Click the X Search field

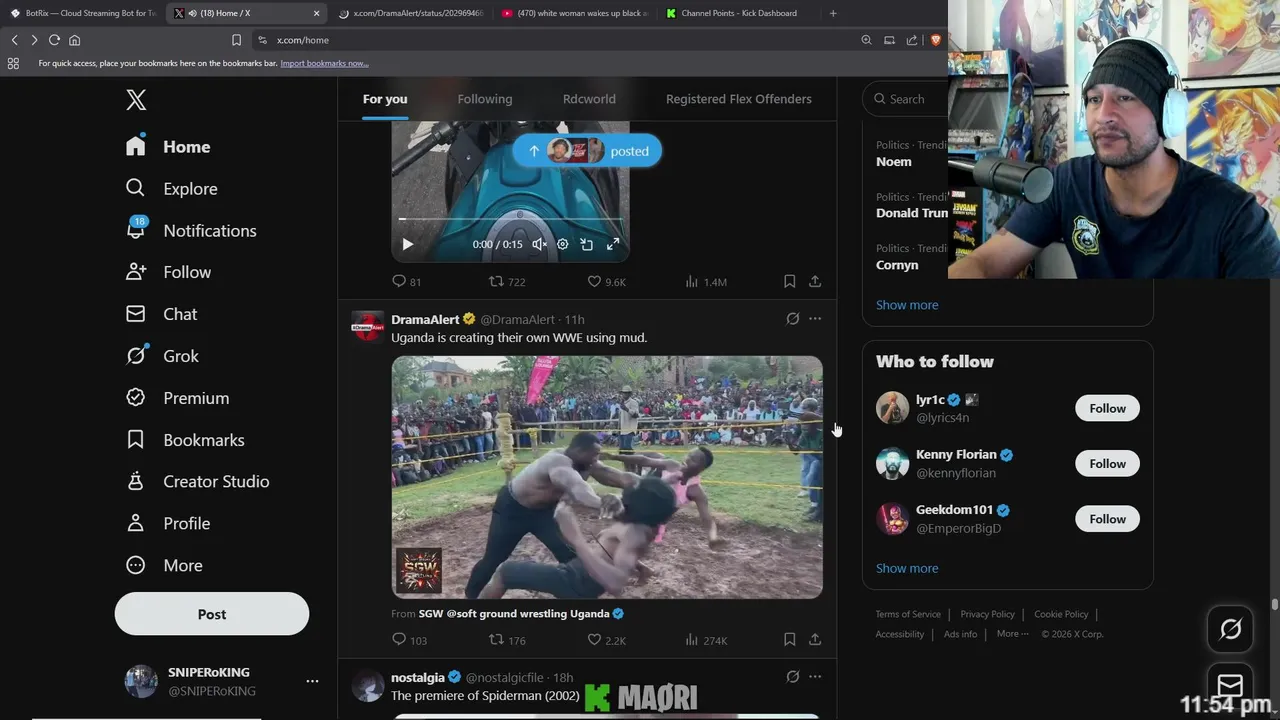(905, 99)
